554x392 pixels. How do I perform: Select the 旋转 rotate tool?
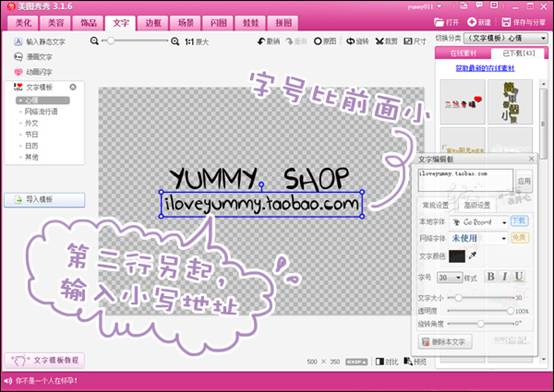[357, 41]
